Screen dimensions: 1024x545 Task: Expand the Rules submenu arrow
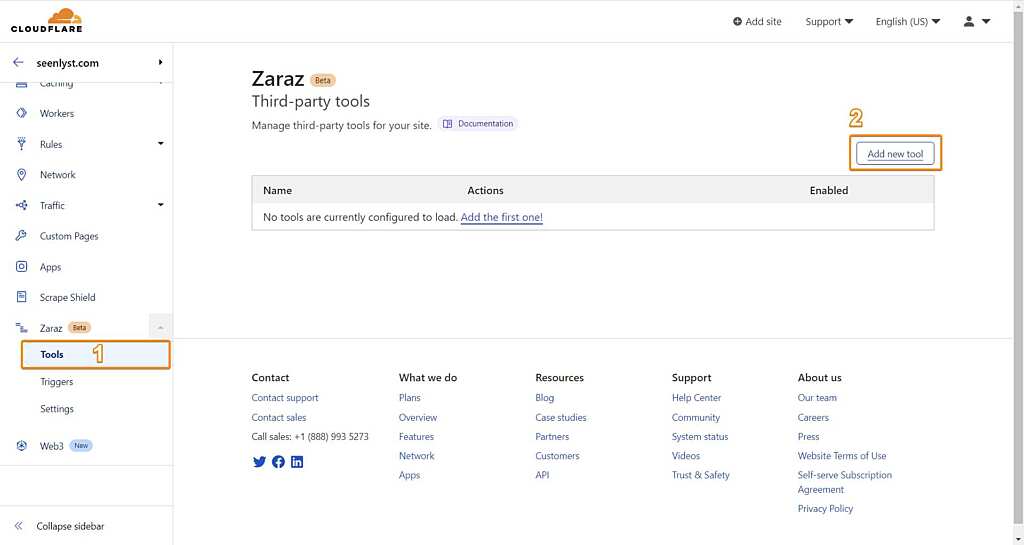coord(161,144)
